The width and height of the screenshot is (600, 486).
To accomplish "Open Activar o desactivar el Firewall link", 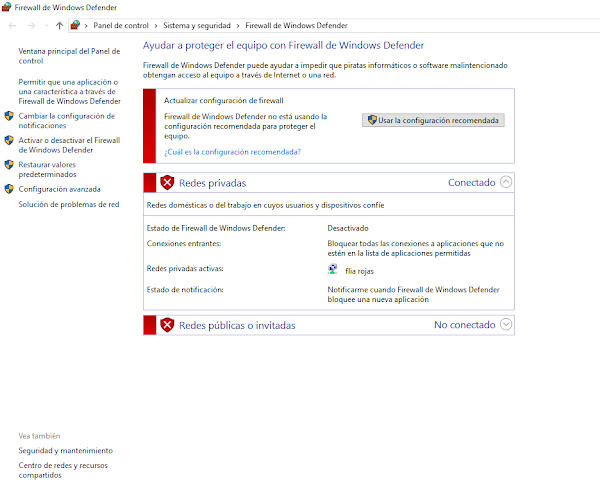I will (69, 145).
